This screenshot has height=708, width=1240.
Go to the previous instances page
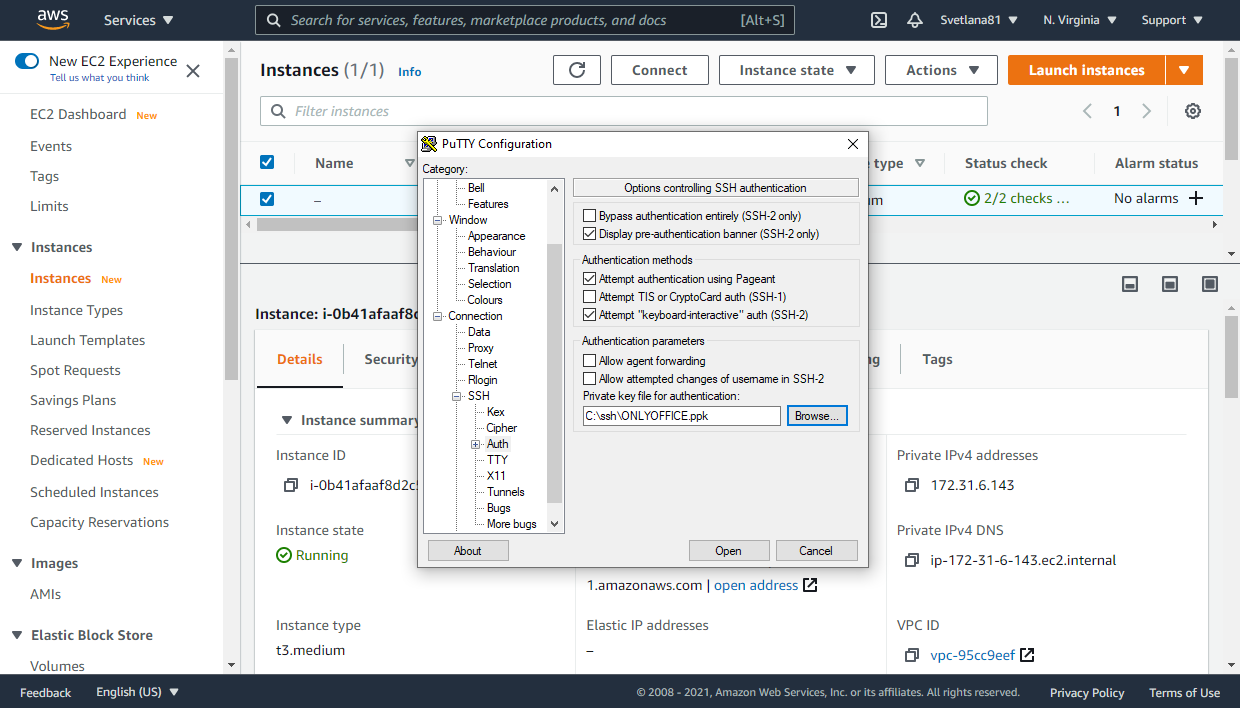[x=1088, y=111]
